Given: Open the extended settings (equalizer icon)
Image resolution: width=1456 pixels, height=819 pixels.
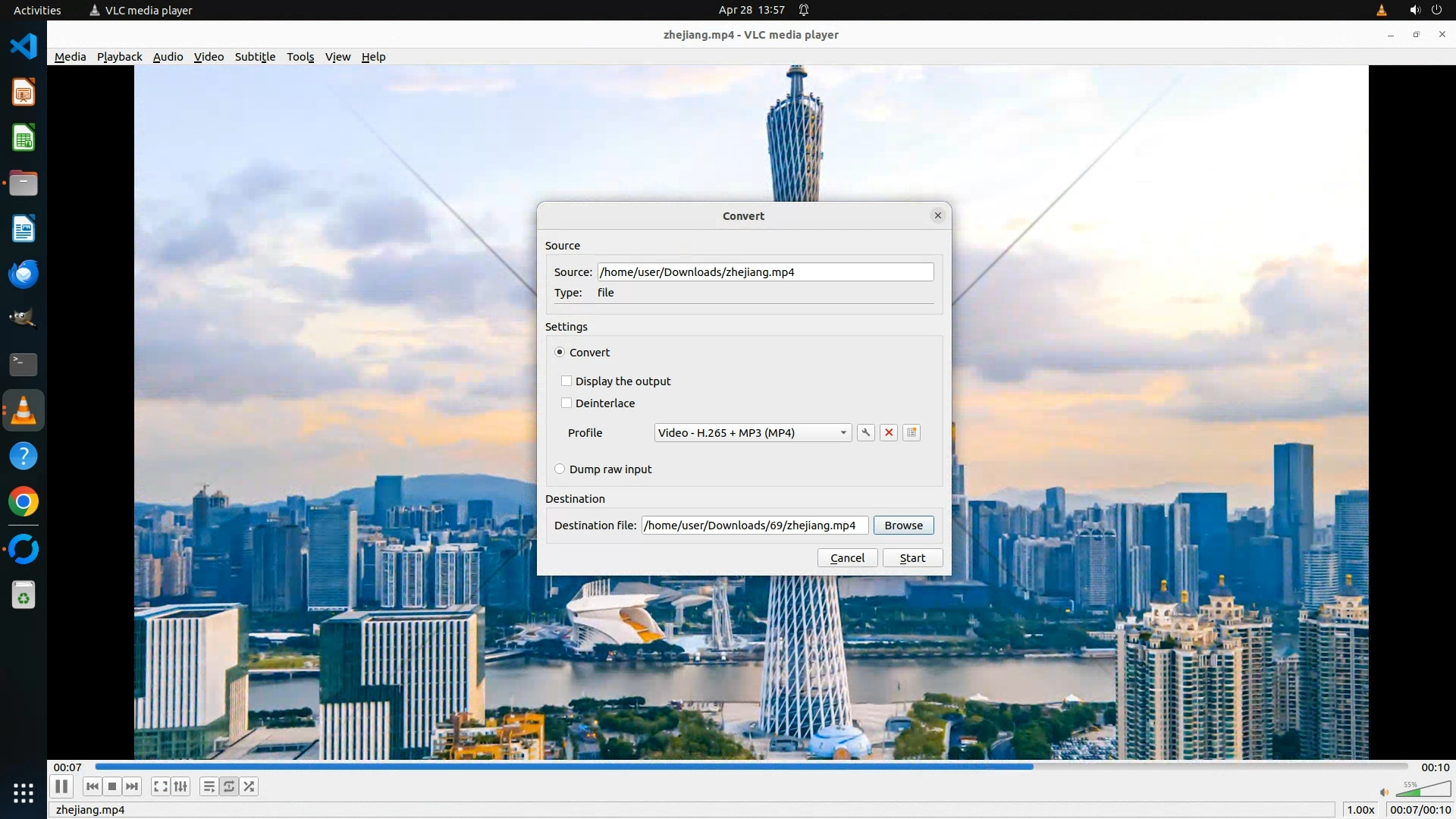Looking at the screenshot, I should click(180, 786).
